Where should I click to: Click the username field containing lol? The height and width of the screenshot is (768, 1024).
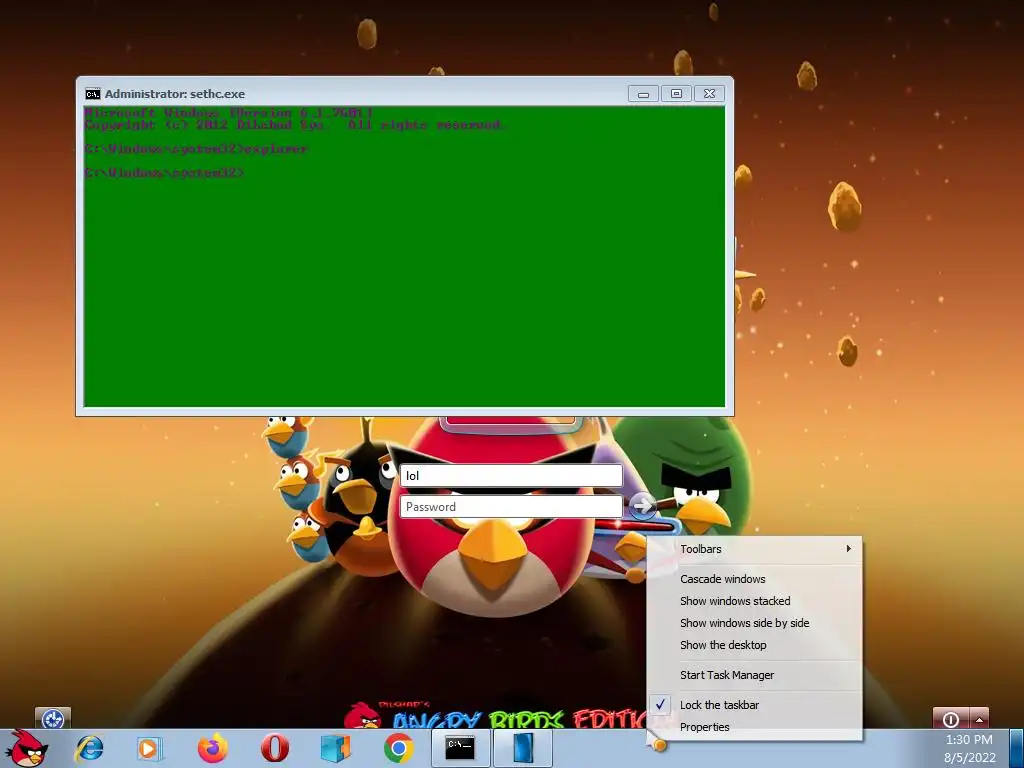511,475
